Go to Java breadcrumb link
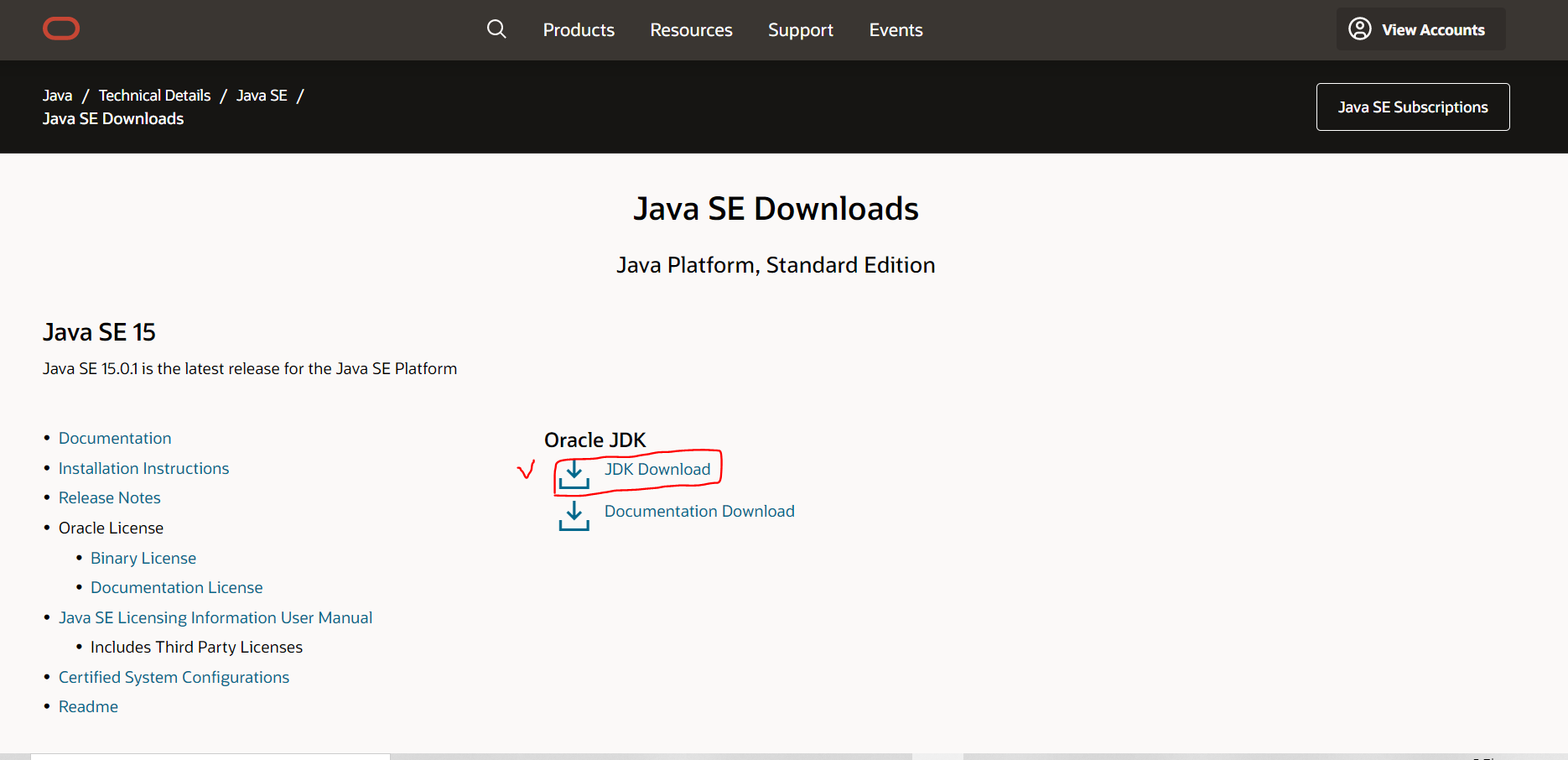The height and width of the screenshot is (760, 1568). [58, 96]
